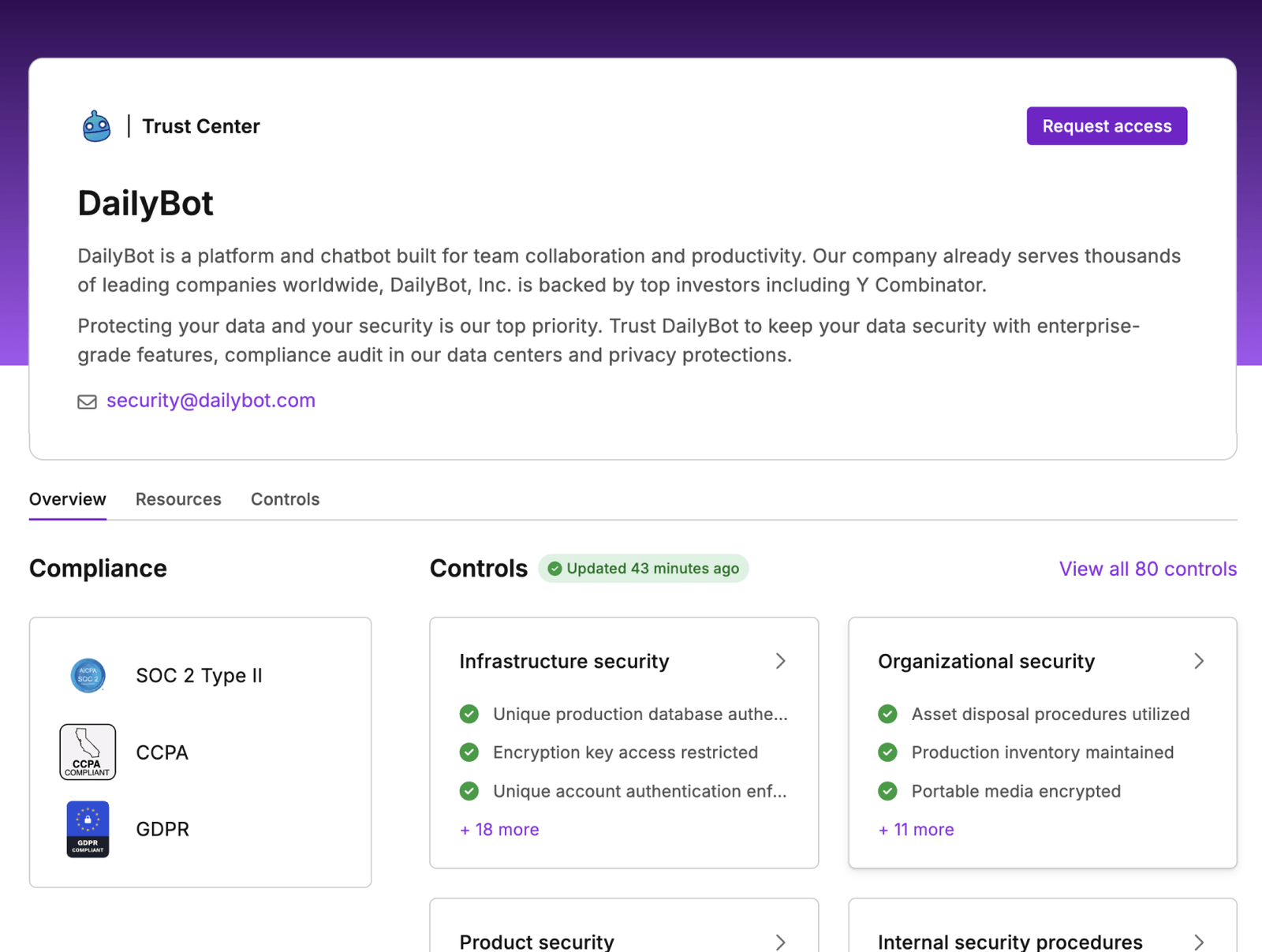
Task: Click the Request access button
Action: [x=1107, y=126]
